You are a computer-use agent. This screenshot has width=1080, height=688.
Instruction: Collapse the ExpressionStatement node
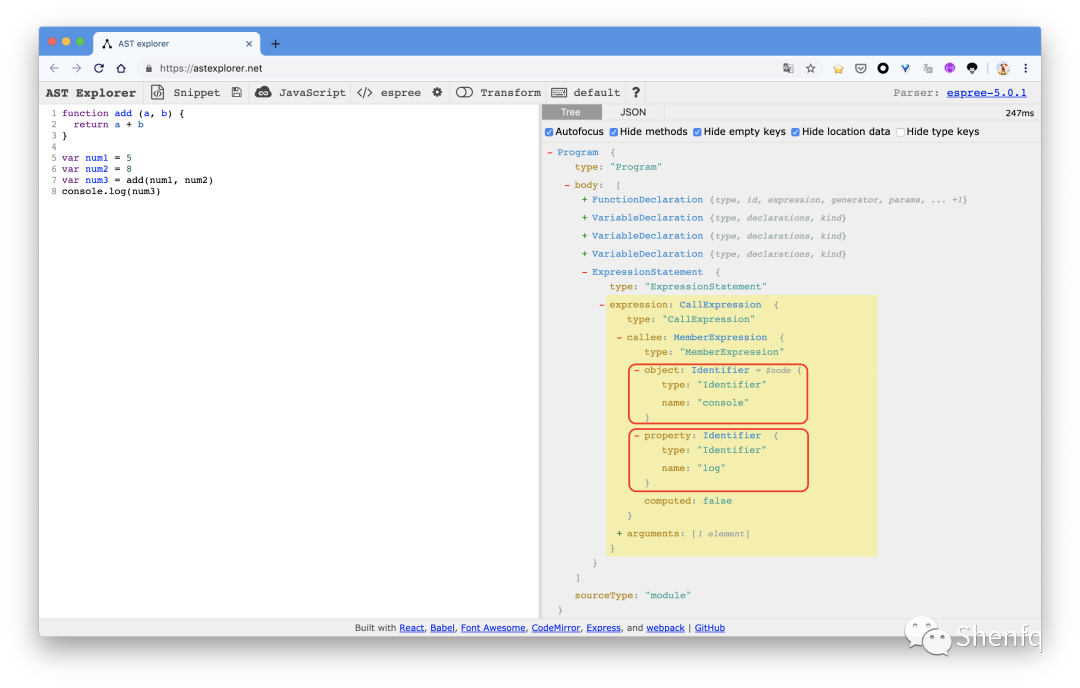click(584, 273)
